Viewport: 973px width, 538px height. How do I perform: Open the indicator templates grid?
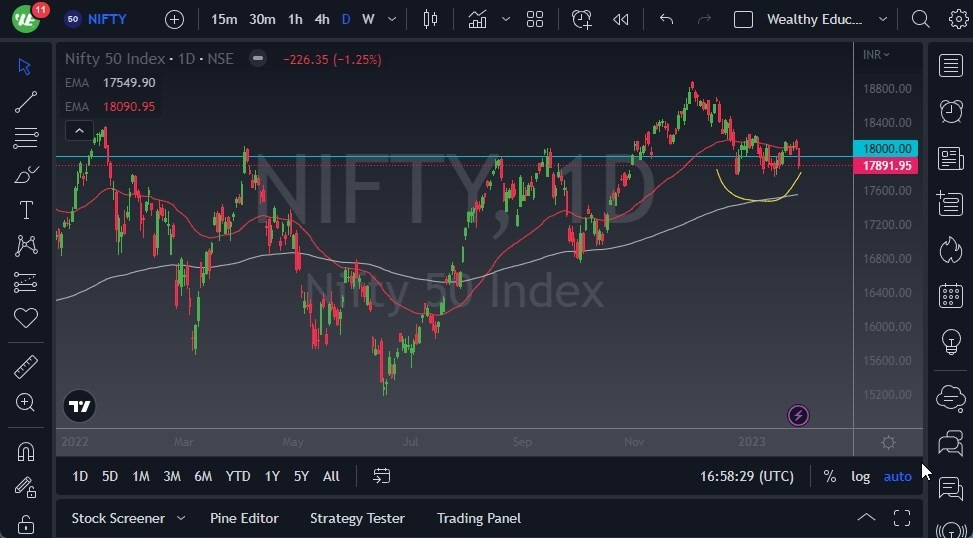click(535, 20)
